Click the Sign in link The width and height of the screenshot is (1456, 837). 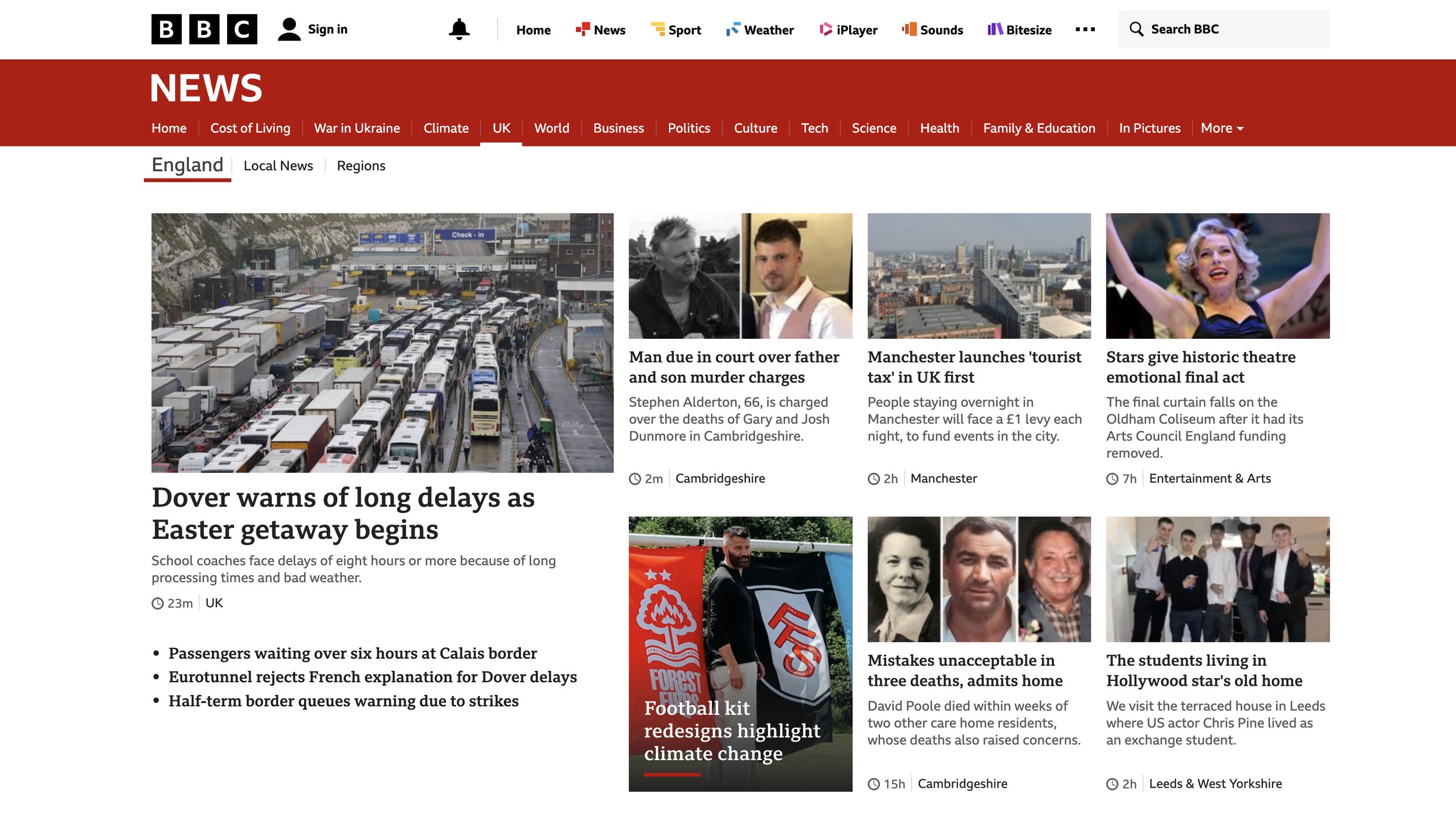tap(327, 29)
